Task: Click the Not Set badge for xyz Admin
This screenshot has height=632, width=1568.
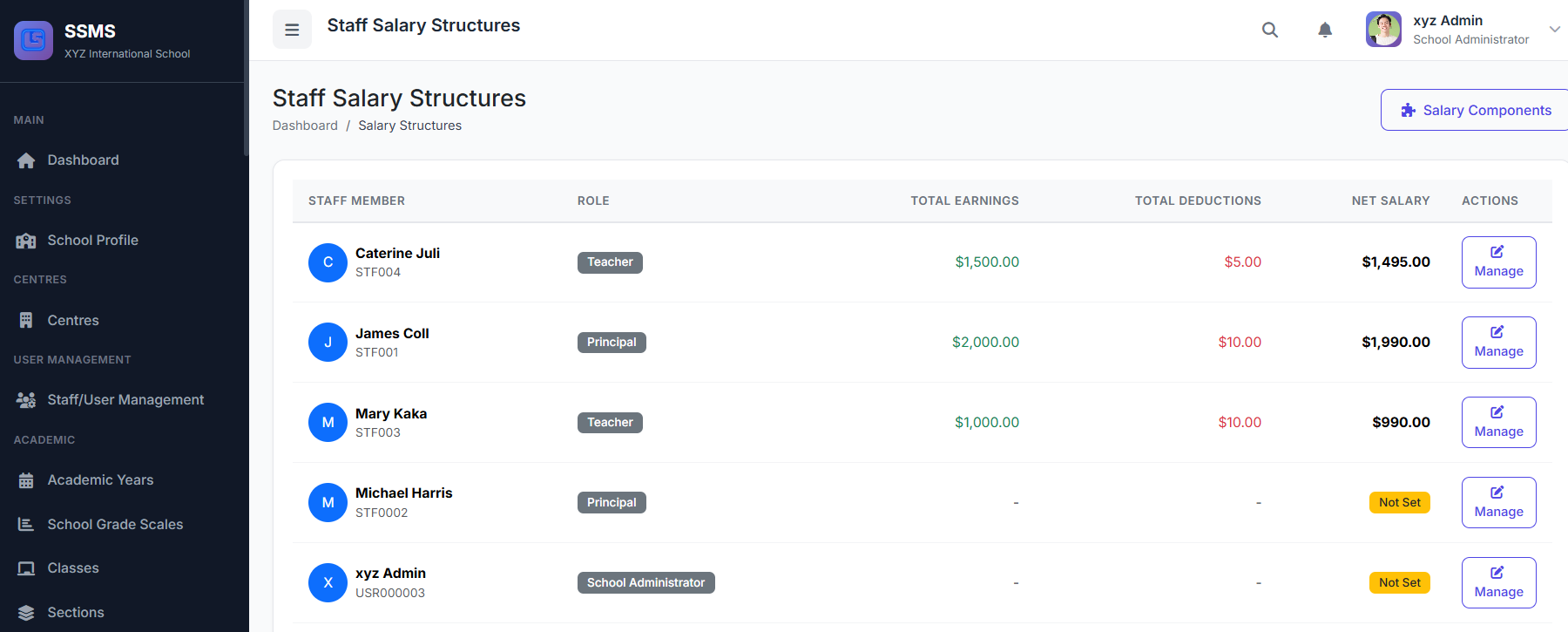Action: [1399, 583]
